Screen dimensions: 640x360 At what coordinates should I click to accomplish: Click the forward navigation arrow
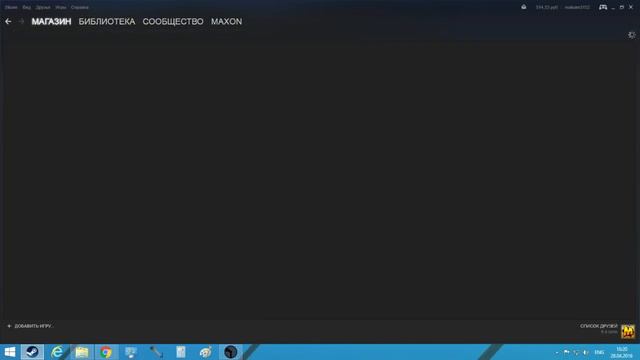21,21
